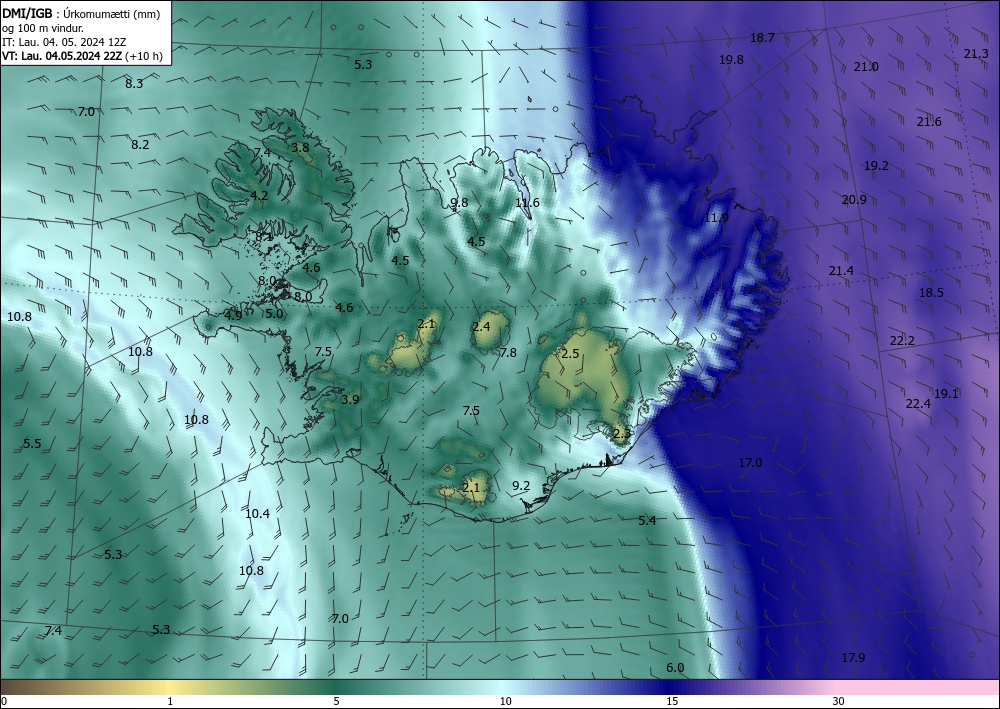Viewport: 1000px width, 709px height.
Task: Click the 18.7 value on the map
Action: coord(762,38)
